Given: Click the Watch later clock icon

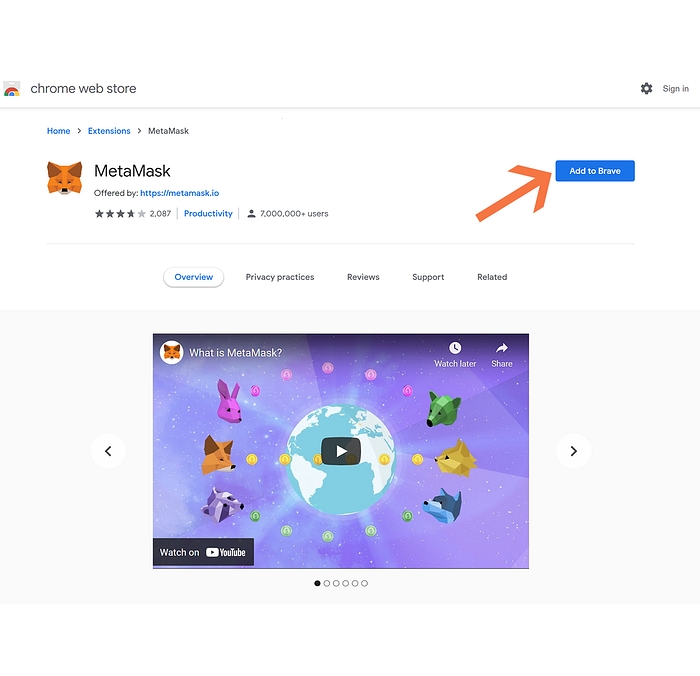Looking at the screenshot, I should (455, 347).
